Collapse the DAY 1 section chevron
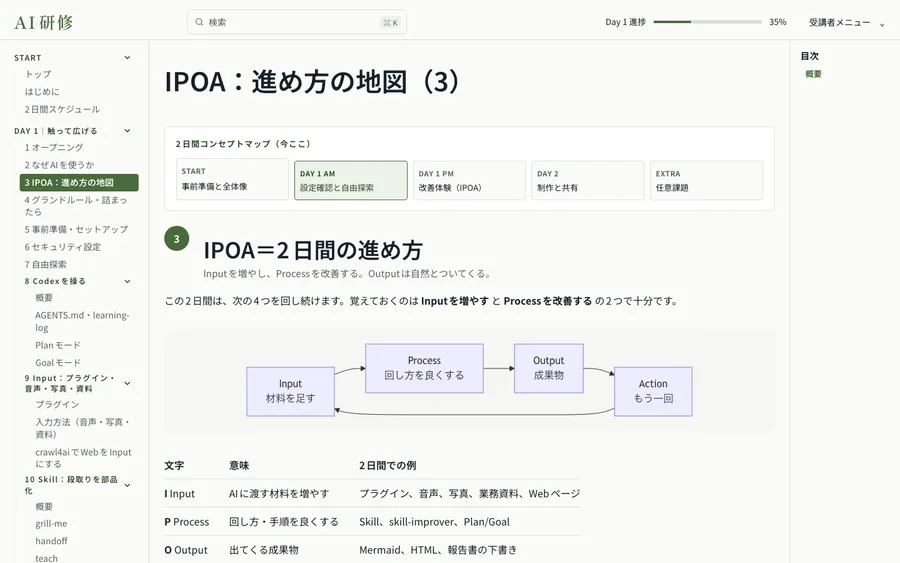 [127, 131]
